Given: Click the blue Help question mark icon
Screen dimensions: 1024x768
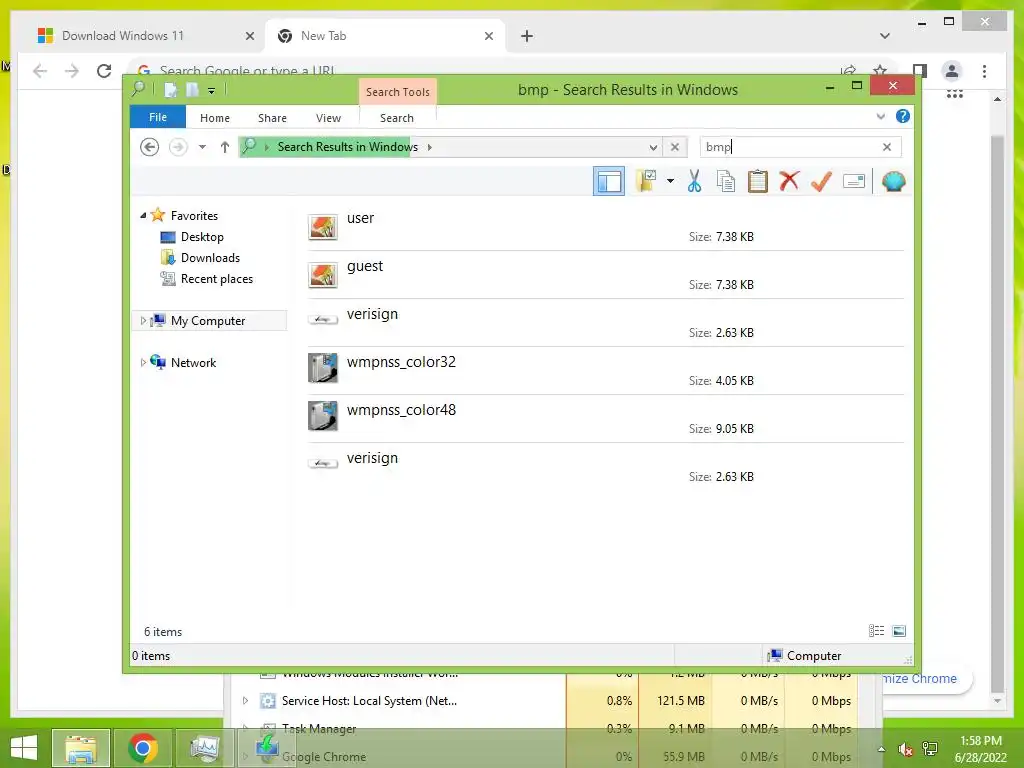Looking at the screenshot, I should pyautogui.click(x=903, y=116).
